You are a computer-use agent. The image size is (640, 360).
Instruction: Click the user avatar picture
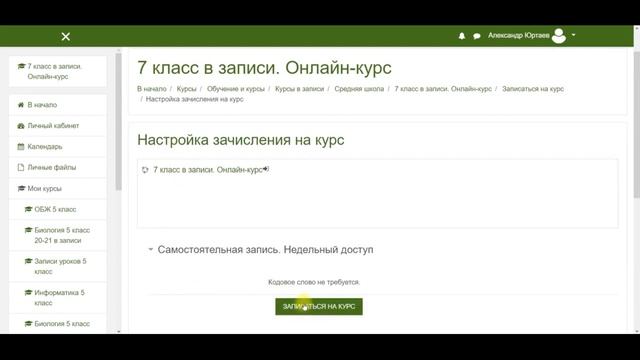pos(559,36)
